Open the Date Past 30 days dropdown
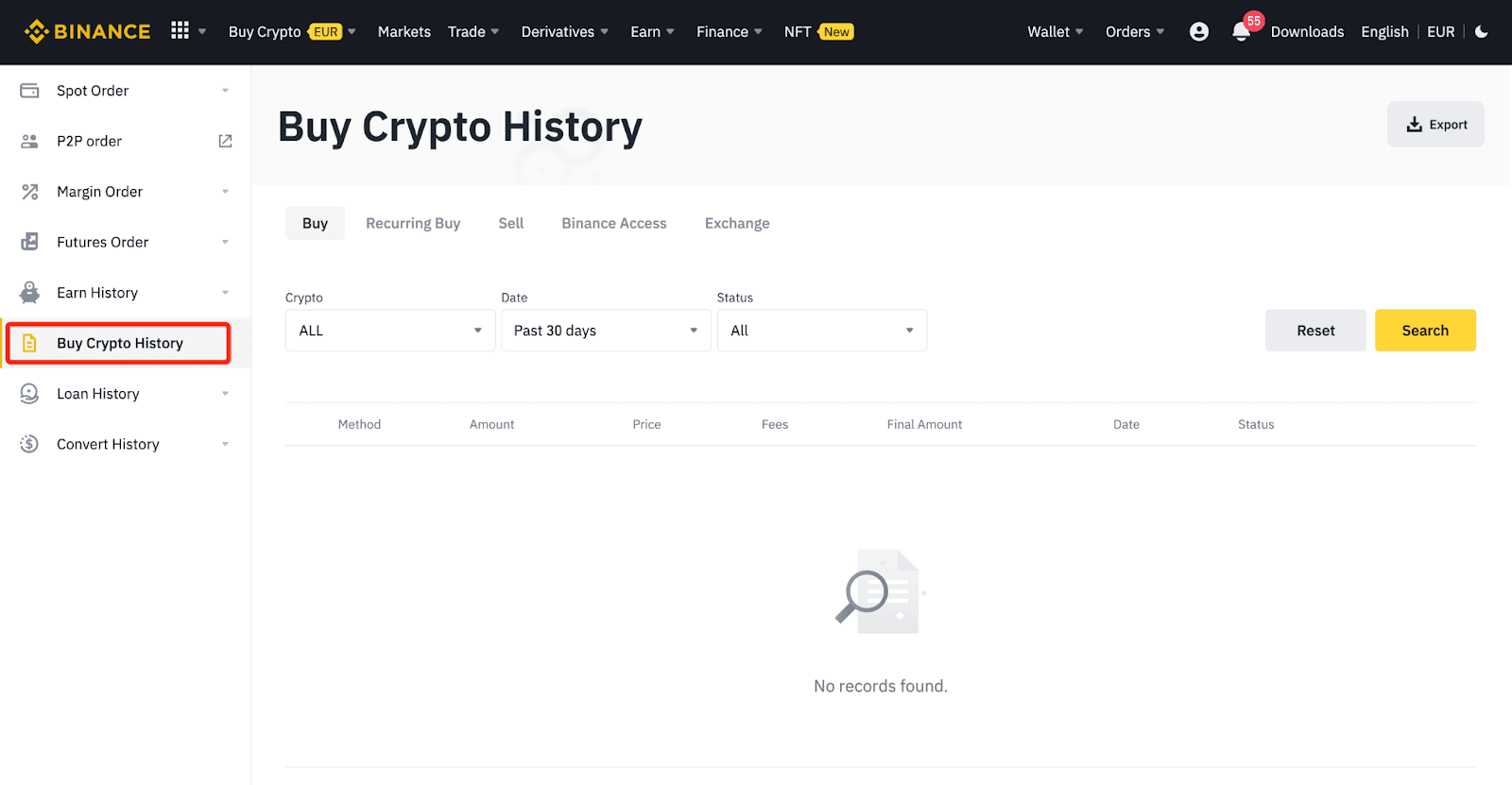 (606, 331)
